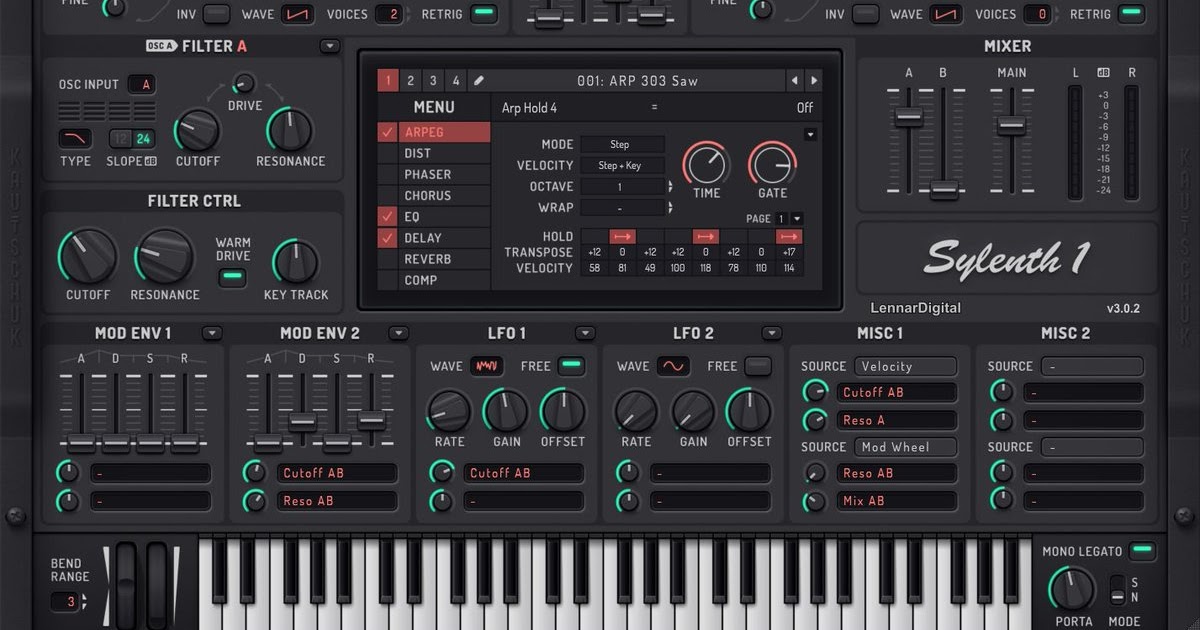Open MISC 1 Mod Wheel source dropdown
The height and width of the screenshot is (630, 1200).
[906, 447]
